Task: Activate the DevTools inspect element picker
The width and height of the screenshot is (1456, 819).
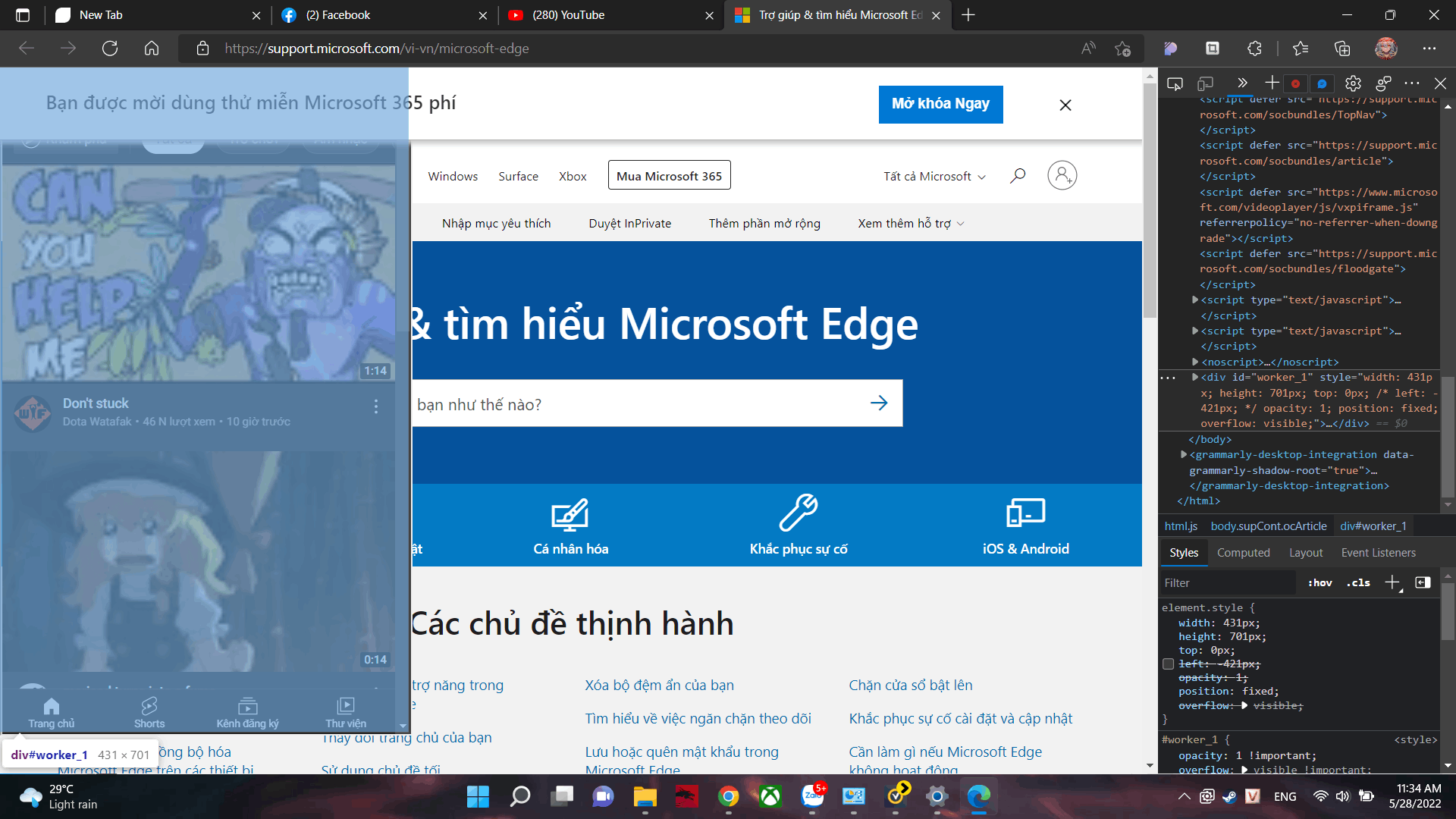Action: 1175,83
